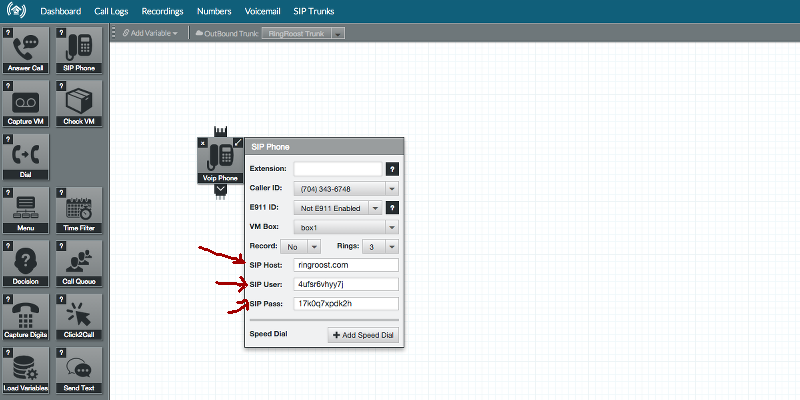Viewport: 800px width, 400px height.
Task: Click the SIP Phone block in sidebar
Action: coord(81,50)
